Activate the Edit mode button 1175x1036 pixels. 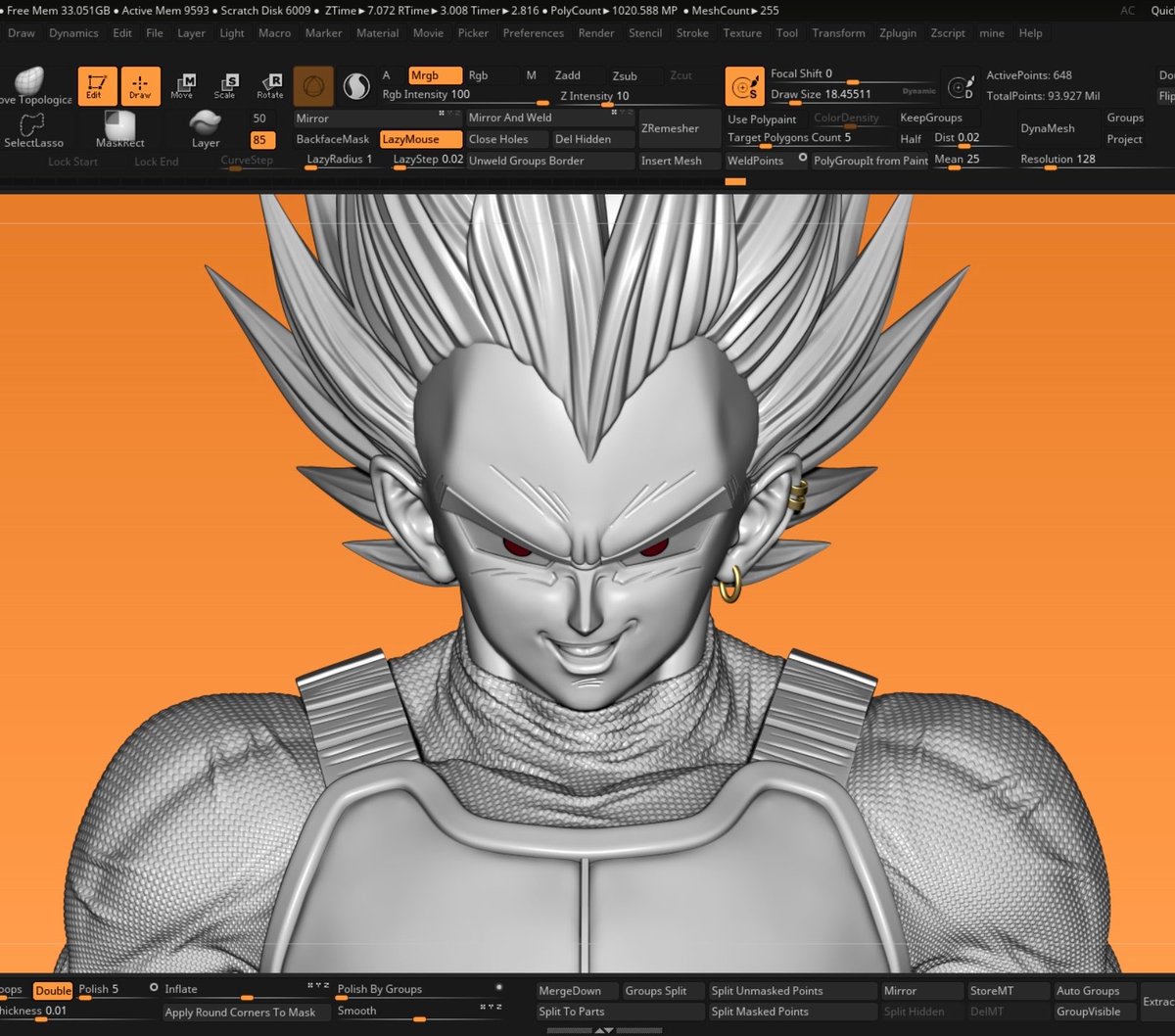97,86
